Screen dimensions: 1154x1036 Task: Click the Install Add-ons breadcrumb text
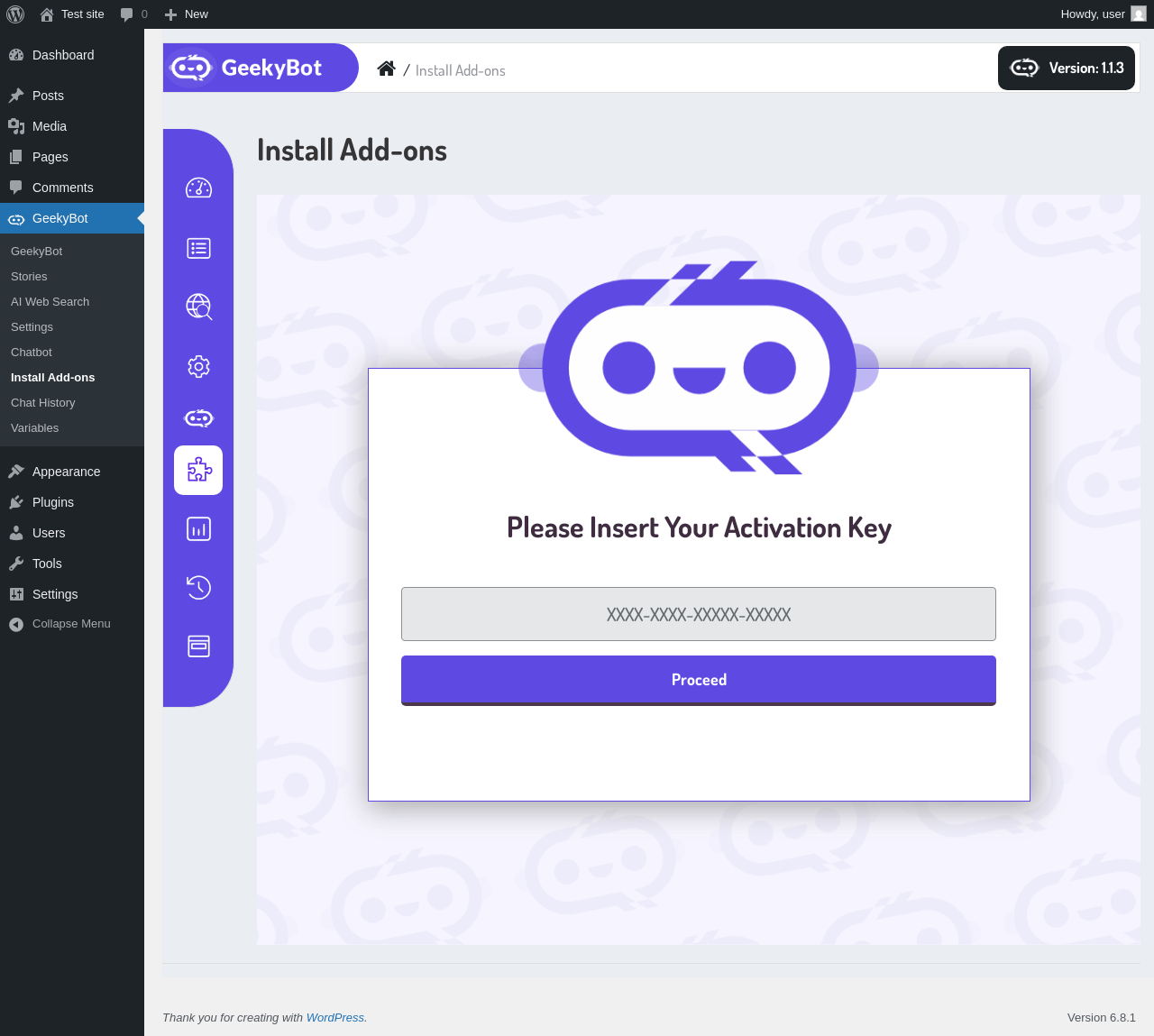460,70
